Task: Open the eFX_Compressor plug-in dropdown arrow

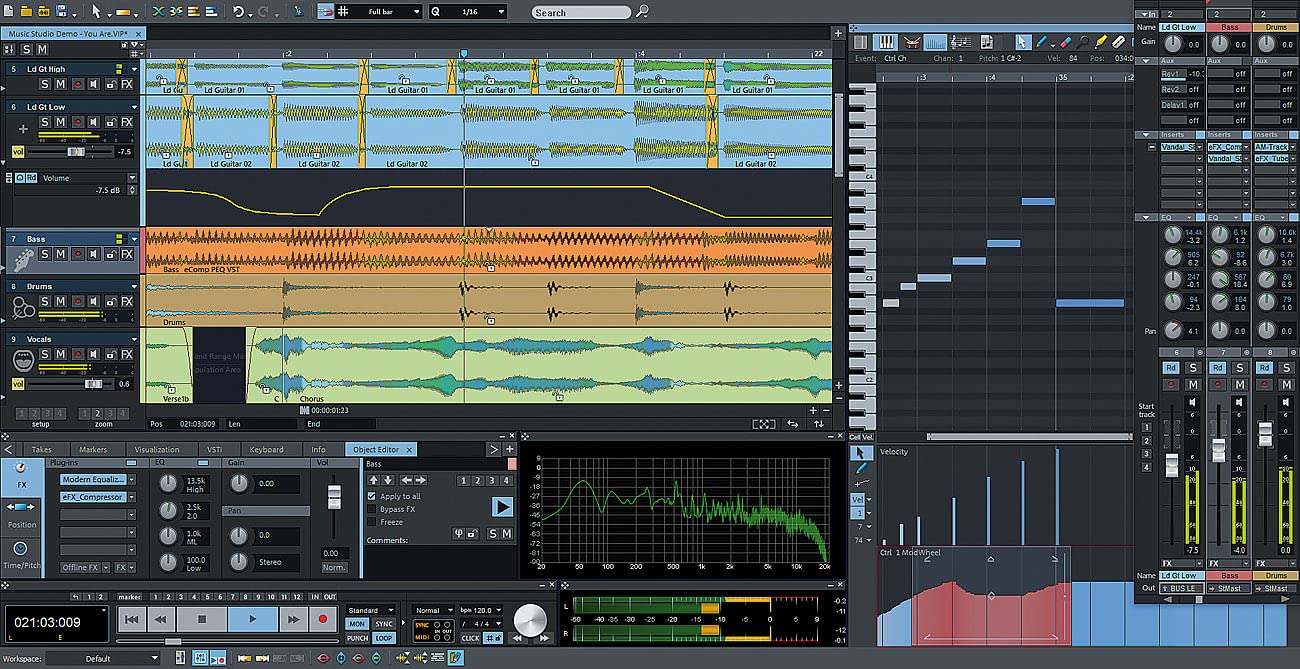Action: 131,497
